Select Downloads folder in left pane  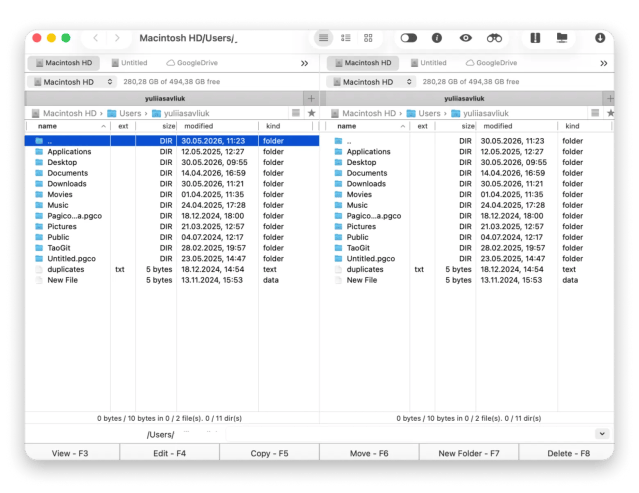pos(172,184)
